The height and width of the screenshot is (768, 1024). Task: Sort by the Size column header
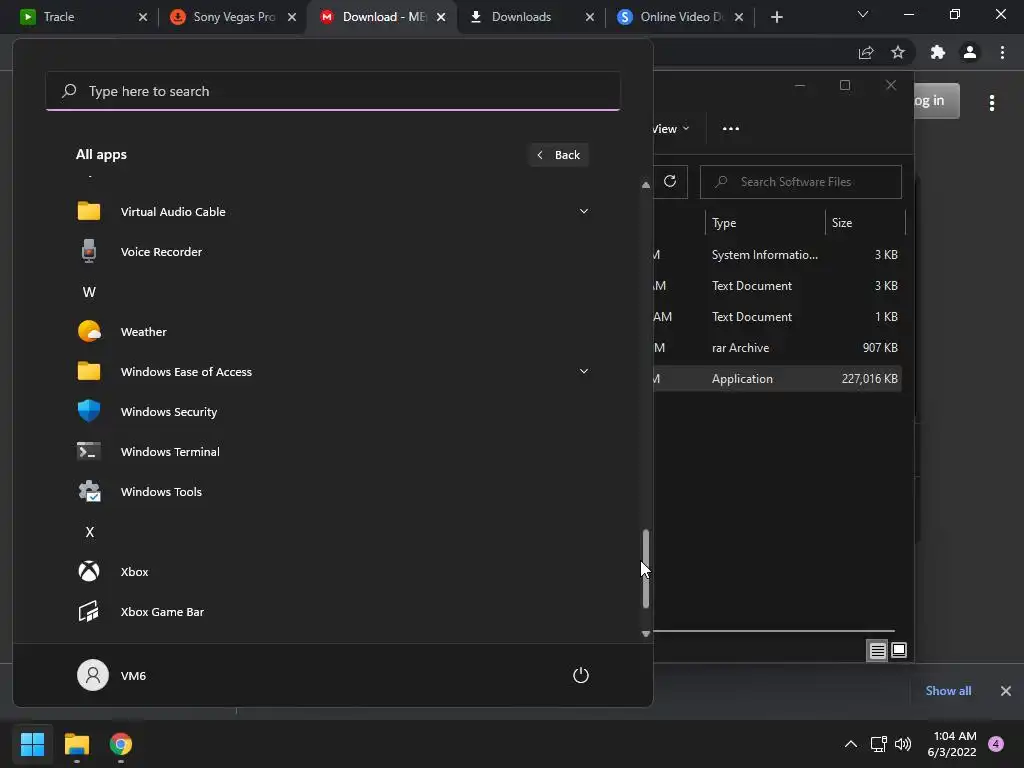click(865, 223)
